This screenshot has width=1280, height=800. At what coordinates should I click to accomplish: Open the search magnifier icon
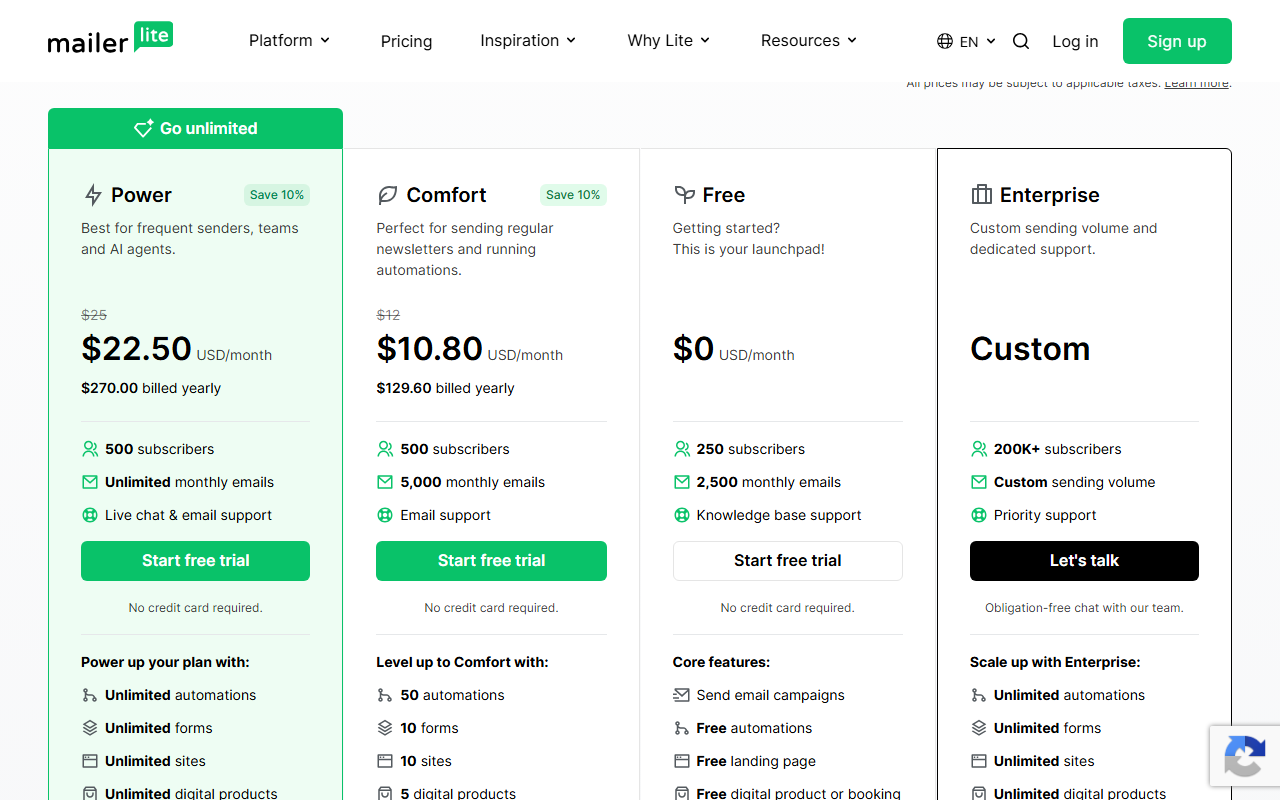tap(1021, 41)
